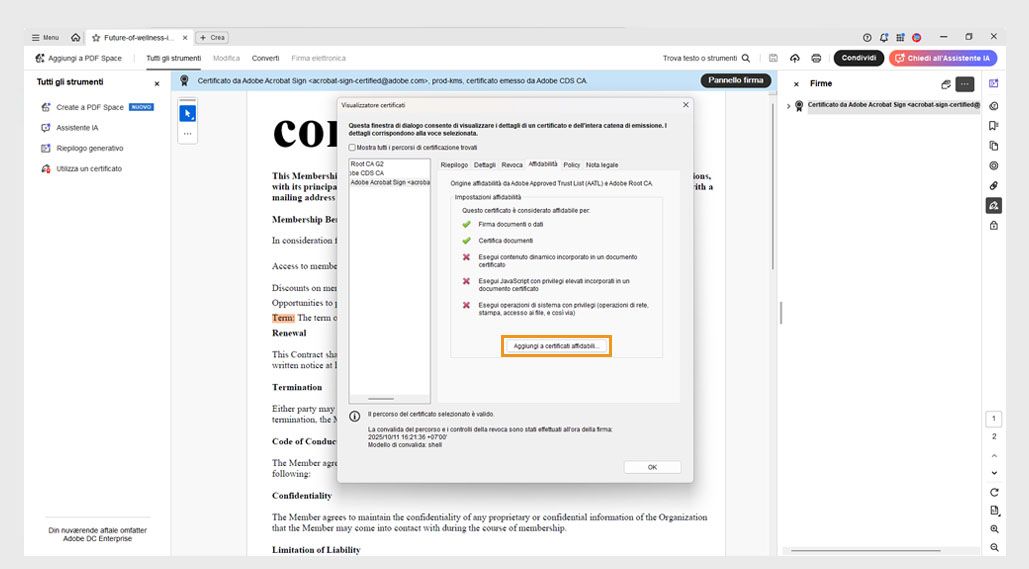The width and height of the screenshot is (1029, 569).
Task: Open the comments icon in right rail
Action: click(x=994, y=106)
